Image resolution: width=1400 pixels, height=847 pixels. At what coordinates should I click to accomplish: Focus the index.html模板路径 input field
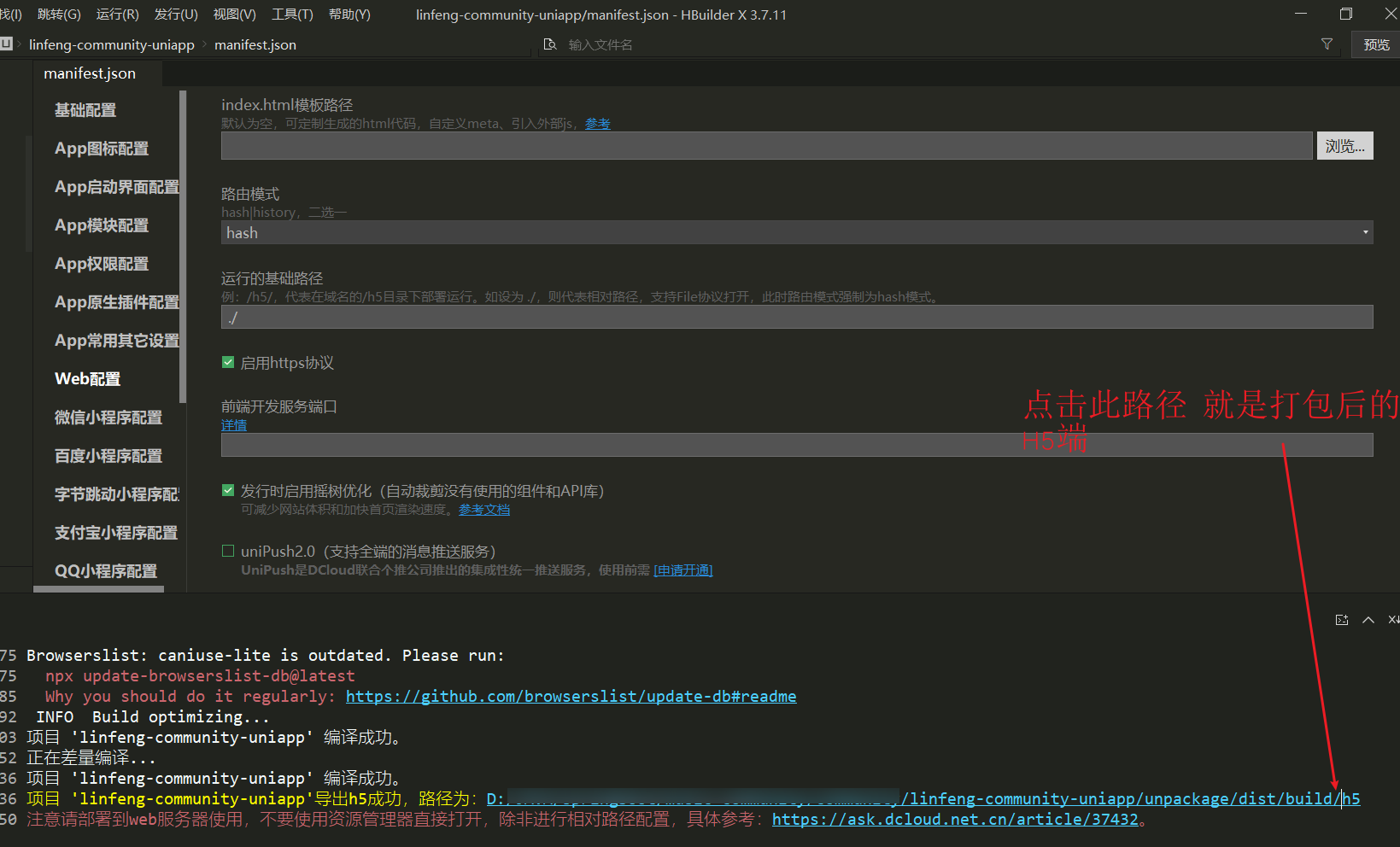pos(767,146)
